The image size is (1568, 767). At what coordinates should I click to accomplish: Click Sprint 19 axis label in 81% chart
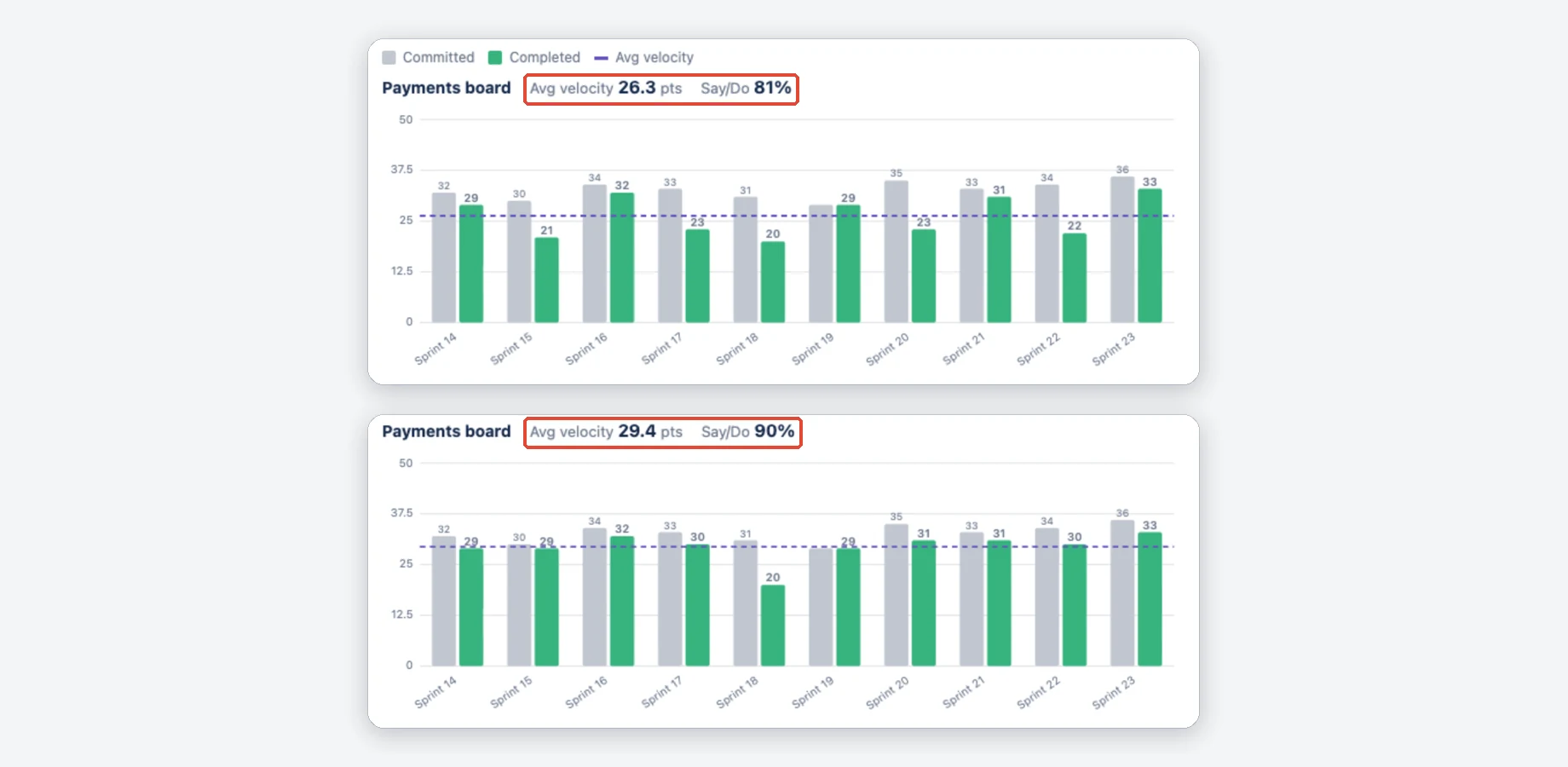813,349
